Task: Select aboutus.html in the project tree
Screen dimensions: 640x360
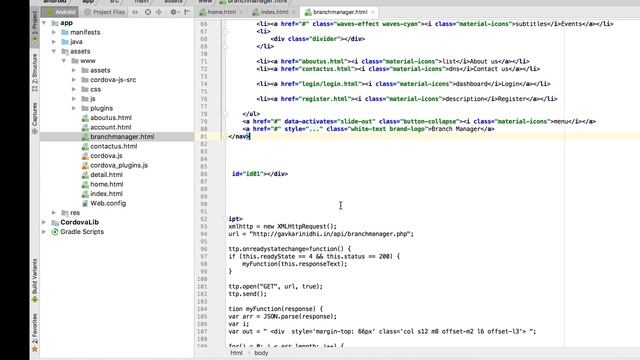Action: click(x=111, y=118)
